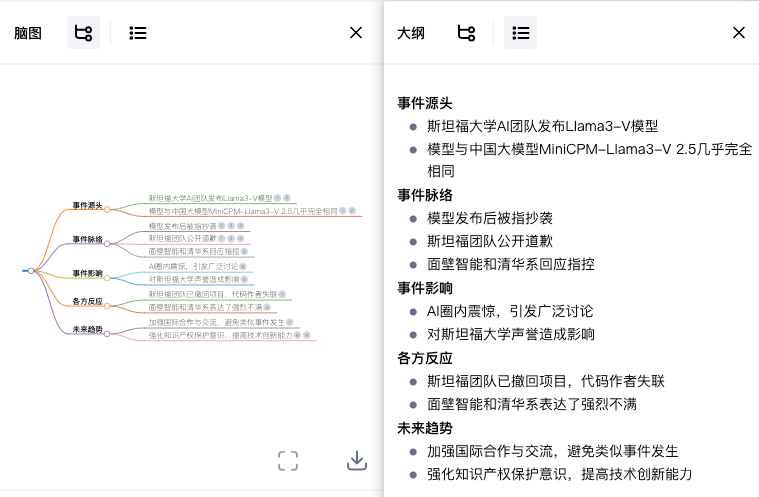Collapse the 各方反应 branch node circle
This screenshot has height=497, width=759.
[x=108, y=303]
